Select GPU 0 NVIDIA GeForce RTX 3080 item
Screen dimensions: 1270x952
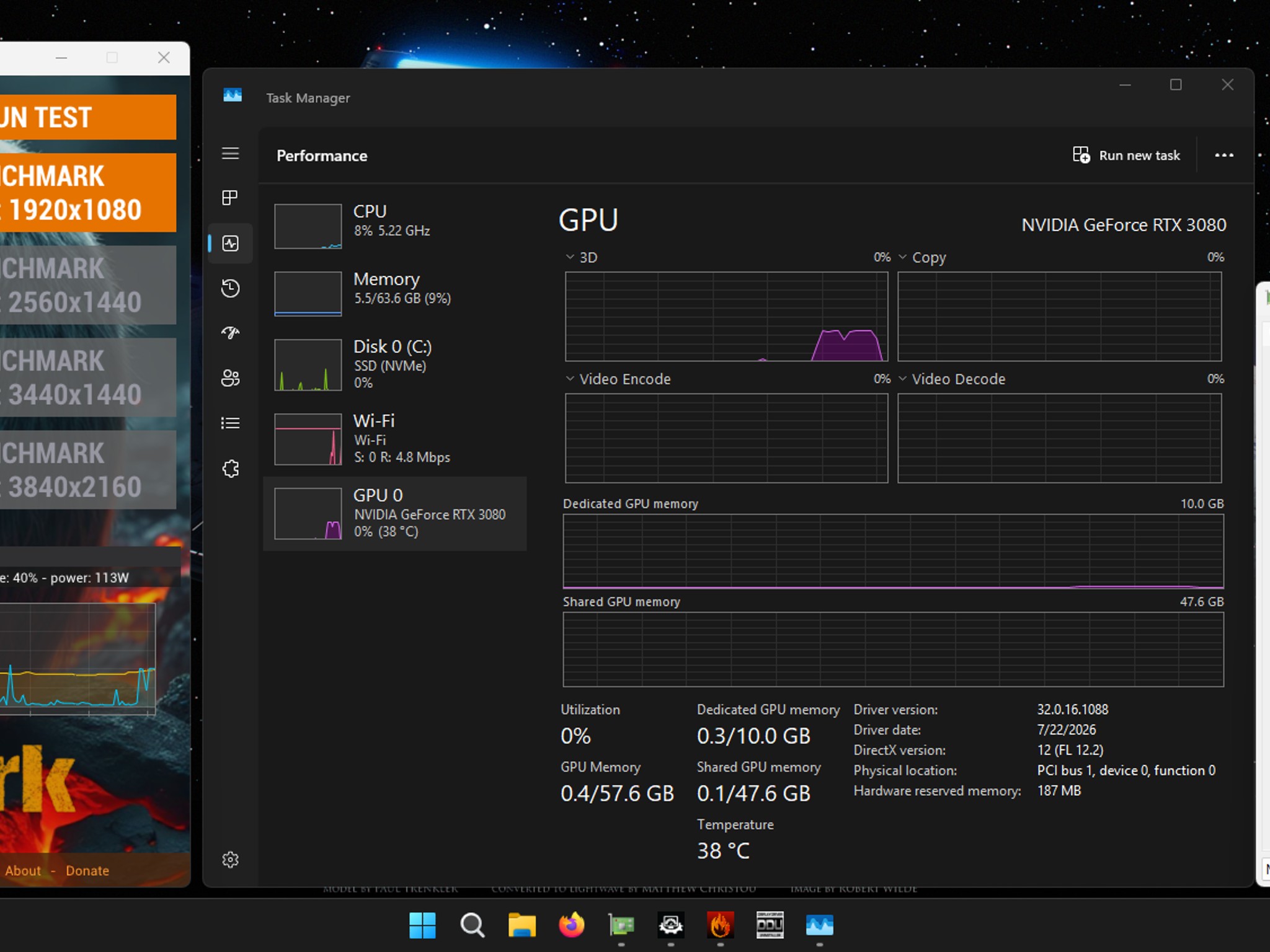(394, 513)
